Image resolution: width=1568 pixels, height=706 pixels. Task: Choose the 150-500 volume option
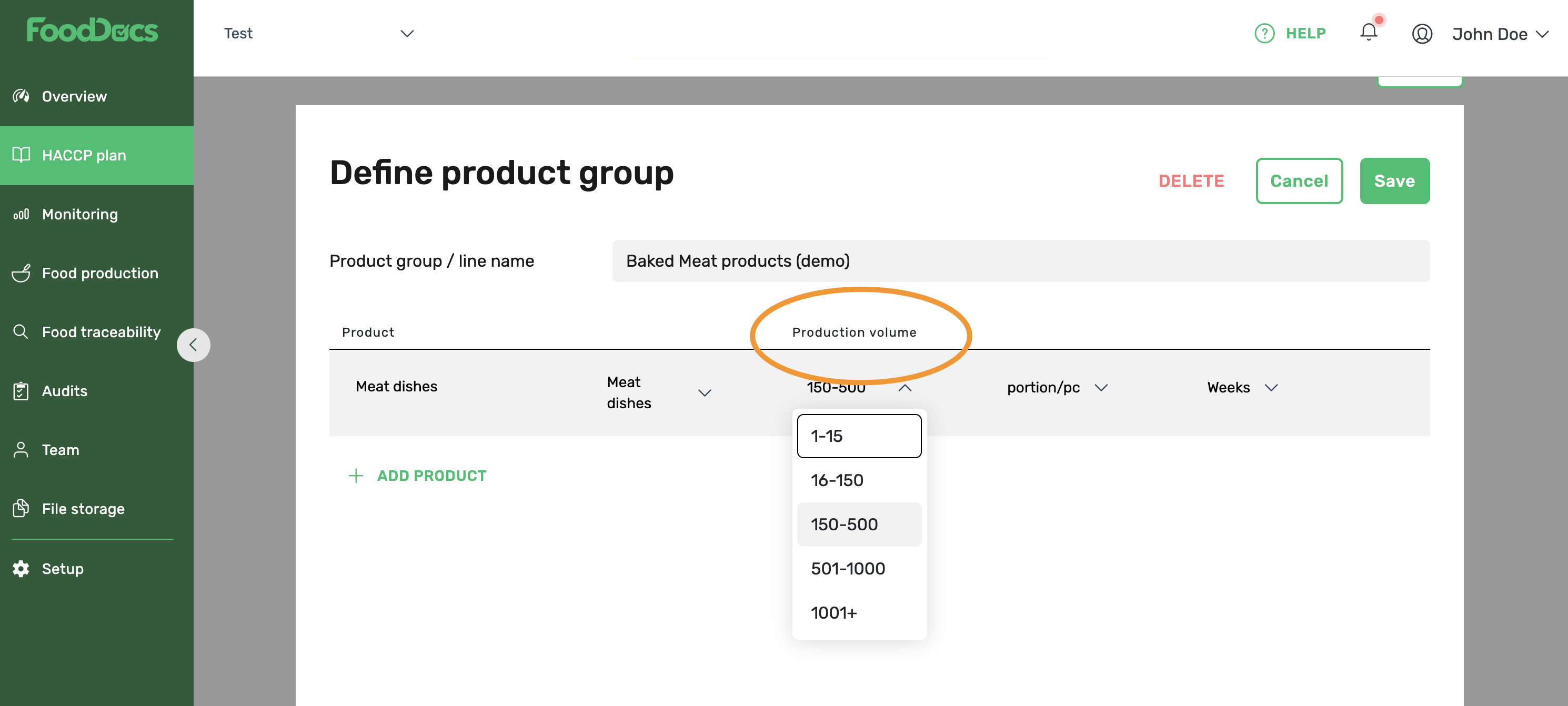point(859,524)
